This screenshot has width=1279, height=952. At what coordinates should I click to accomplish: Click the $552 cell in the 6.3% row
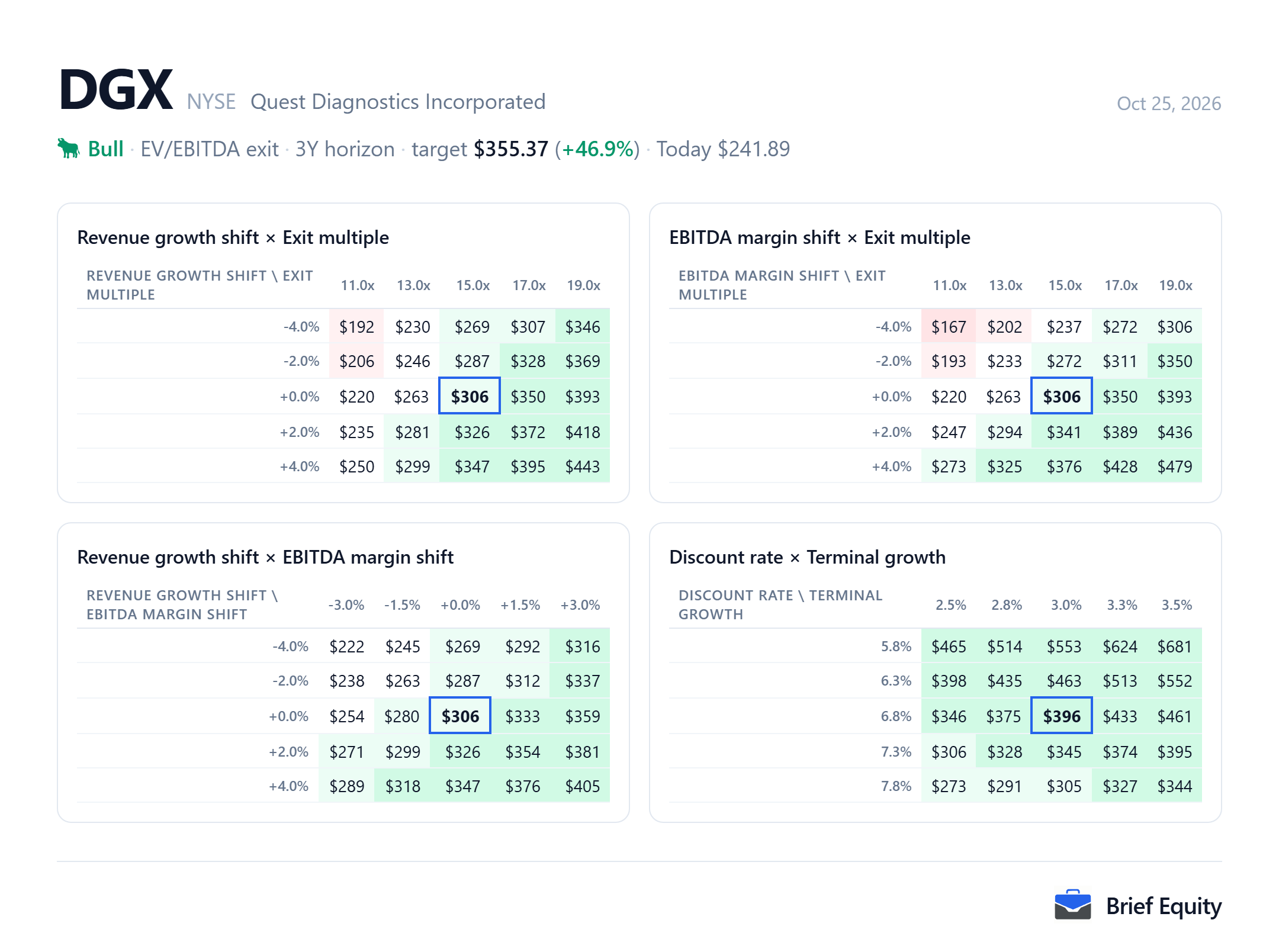click(1175, 681)
